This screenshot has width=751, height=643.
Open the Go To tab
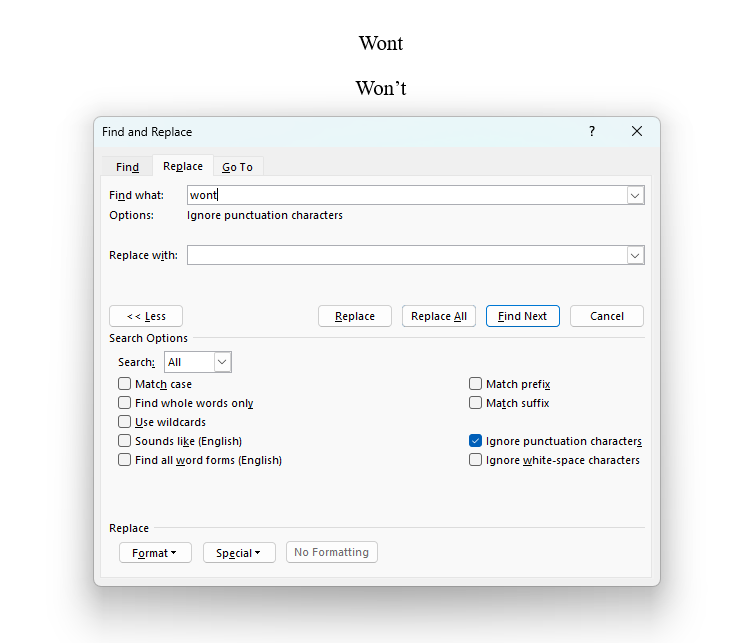pos(237,167)
